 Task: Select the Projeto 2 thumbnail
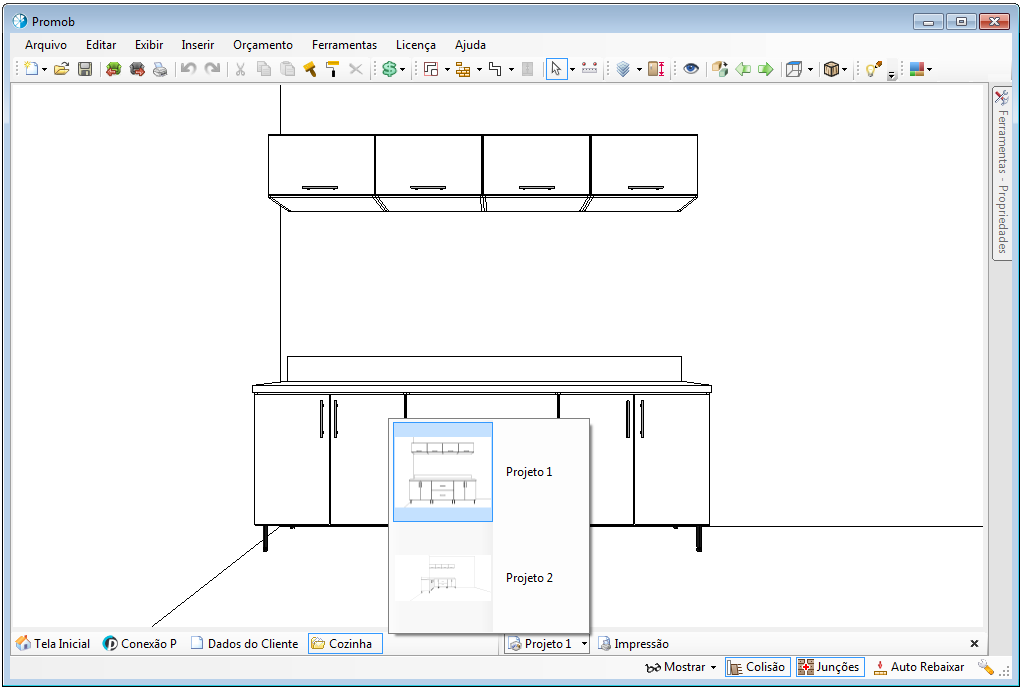coord(444,578)
